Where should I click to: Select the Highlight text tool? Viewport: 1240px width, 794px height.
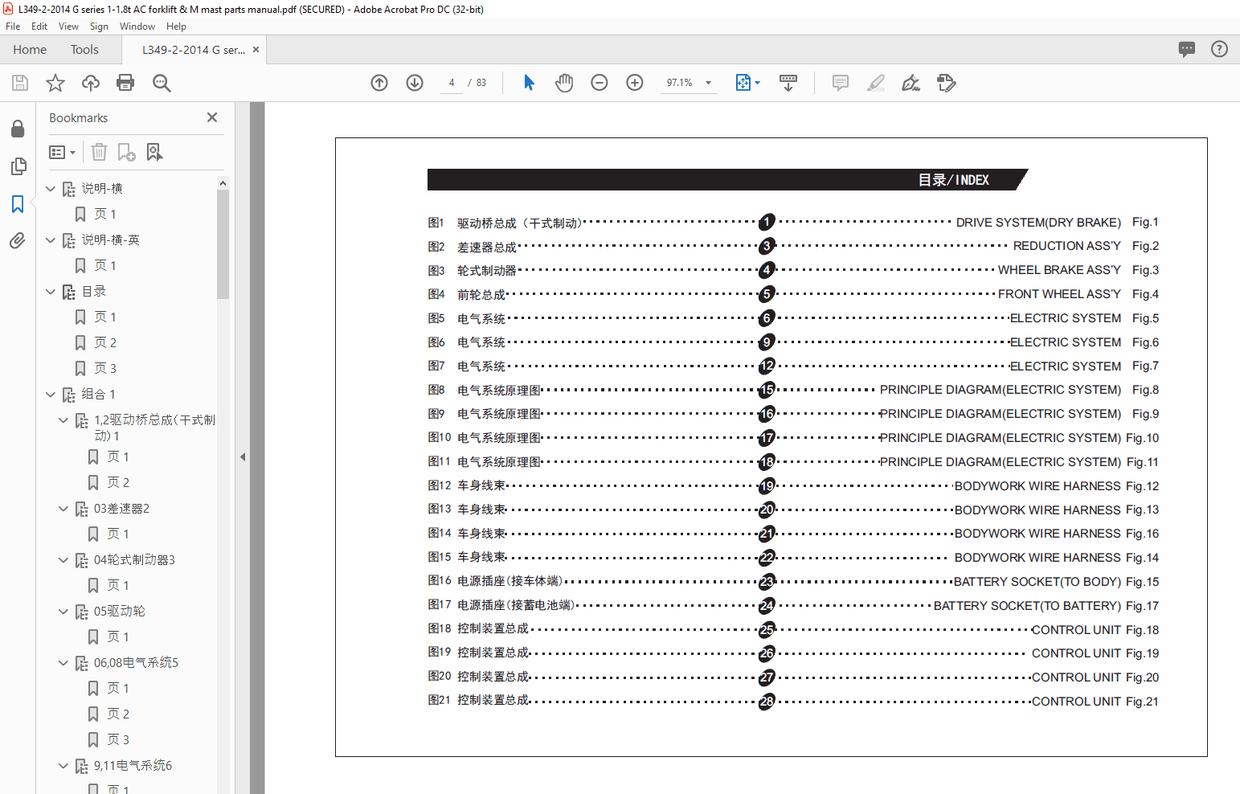tap(876, 83)
